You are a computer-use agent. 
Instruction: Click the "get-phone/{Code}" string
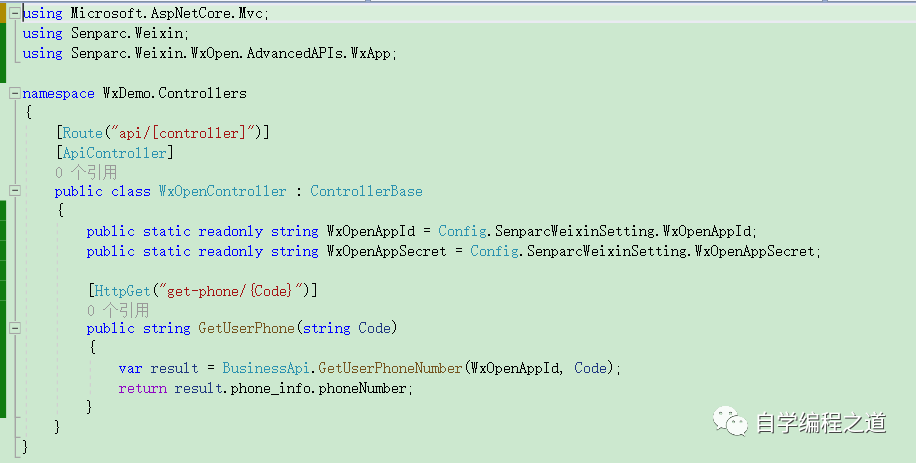click(x=231, y=290)
